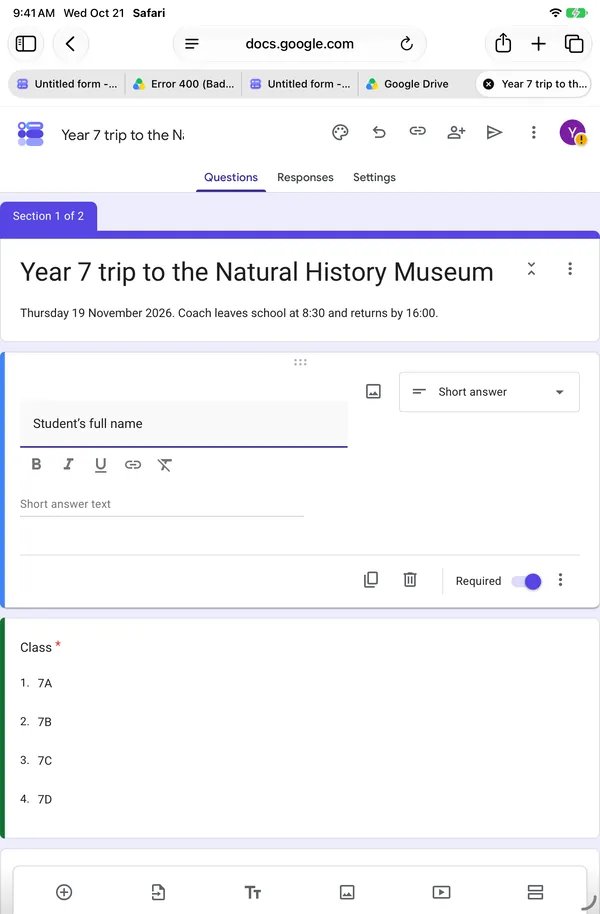This screenshot has height=914, width=600.
Task: Add an image block from toolbar
Action: pos(347,892)
